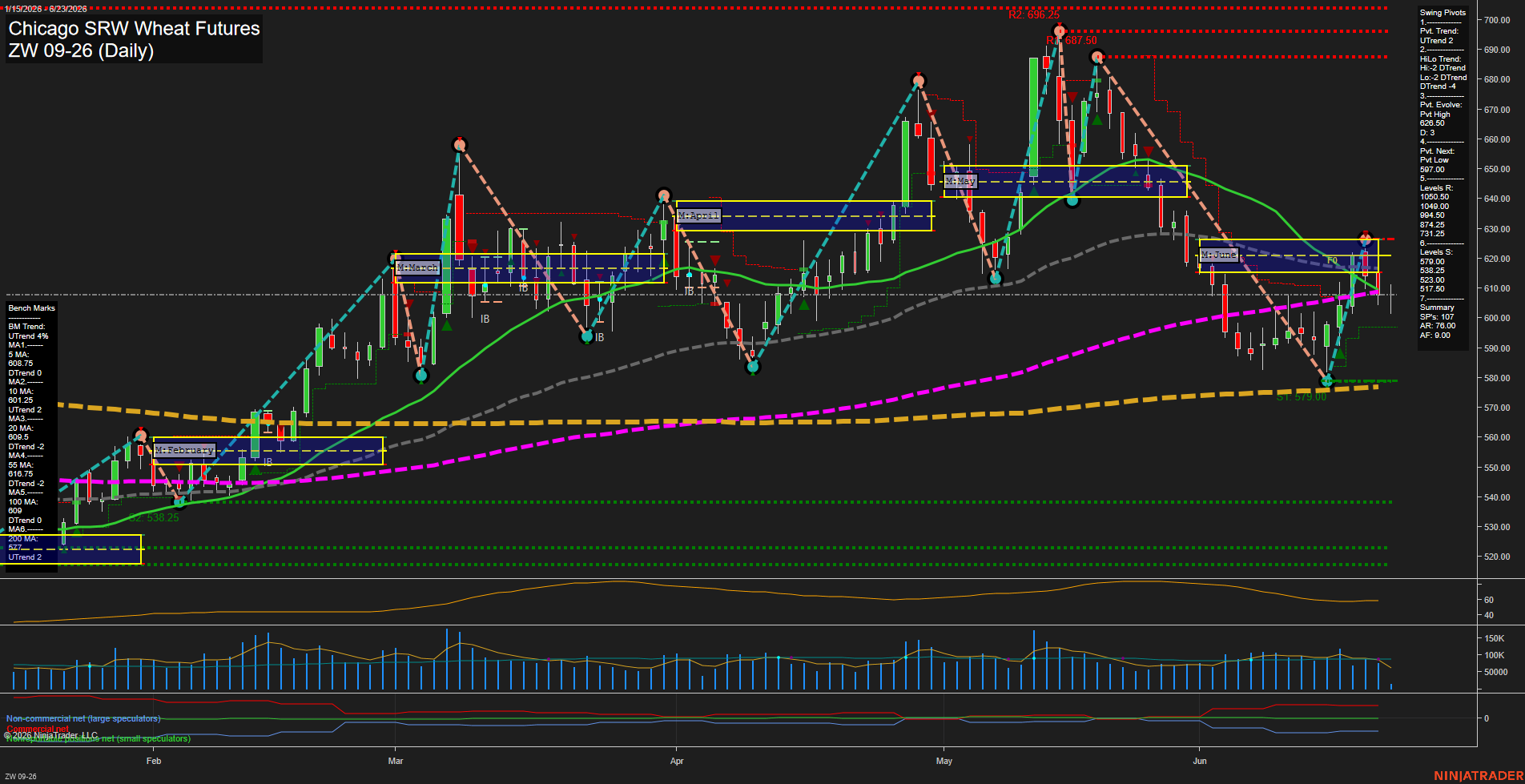The width and height of the screenshot is (1525, 784).
Task: Click the '0' COT panel axis label
Action: coord(1487,718)
